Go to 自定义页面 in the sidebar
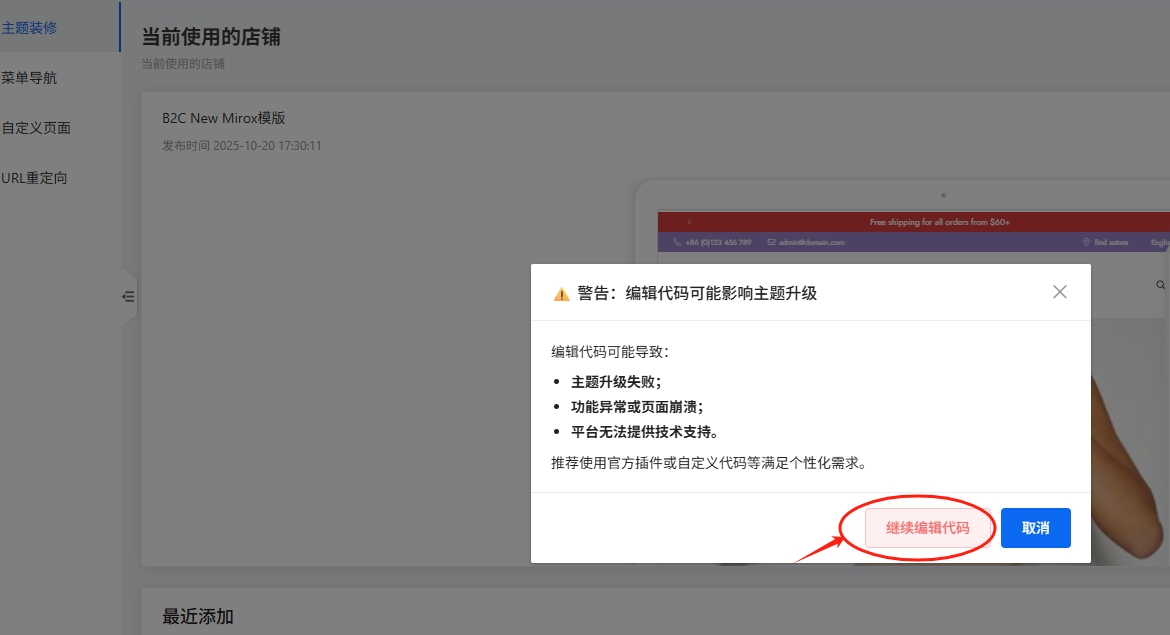The width and height of the screenshot is (1170, 635). (36, 128)
